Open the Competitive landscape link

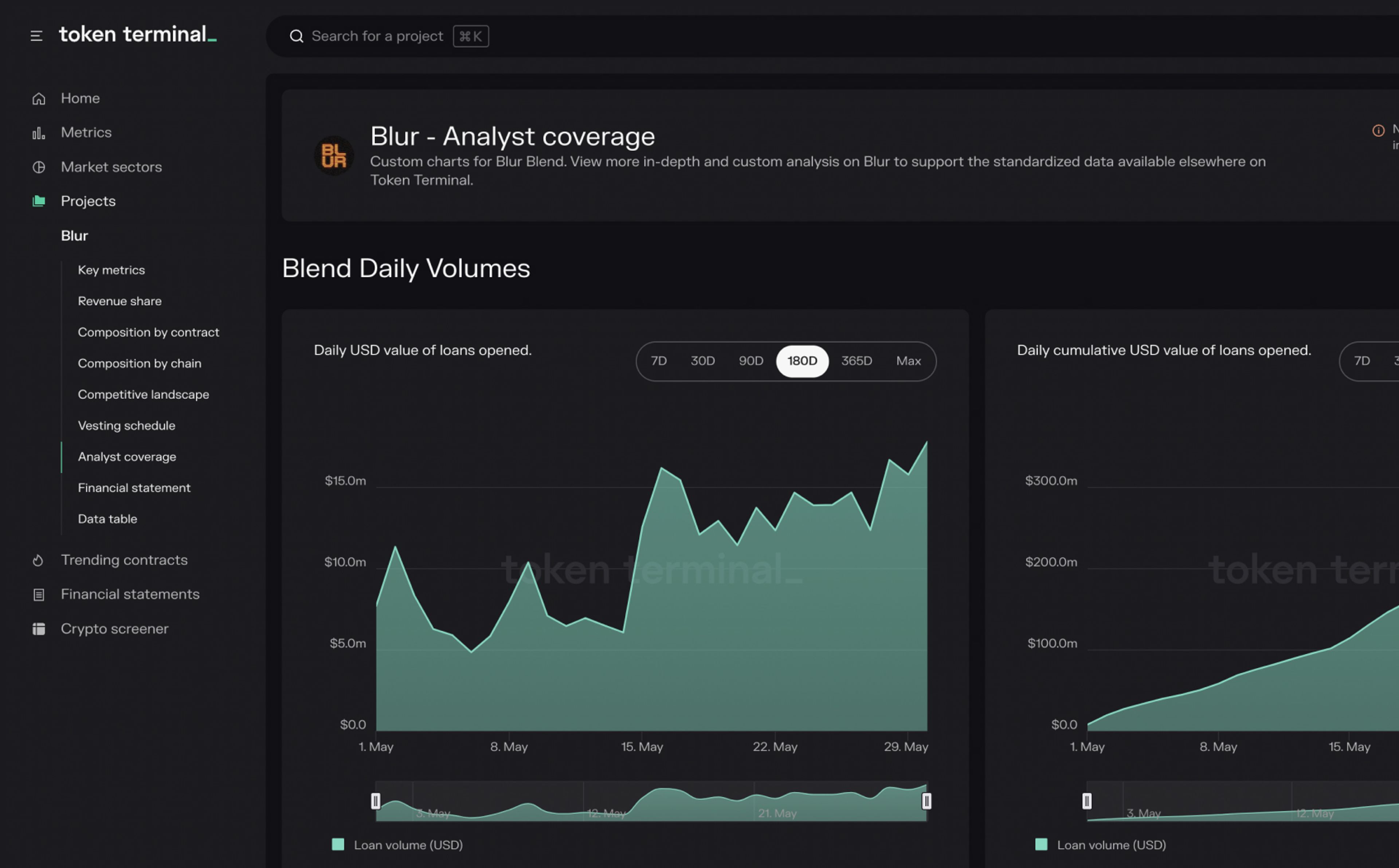pos(144,394)
